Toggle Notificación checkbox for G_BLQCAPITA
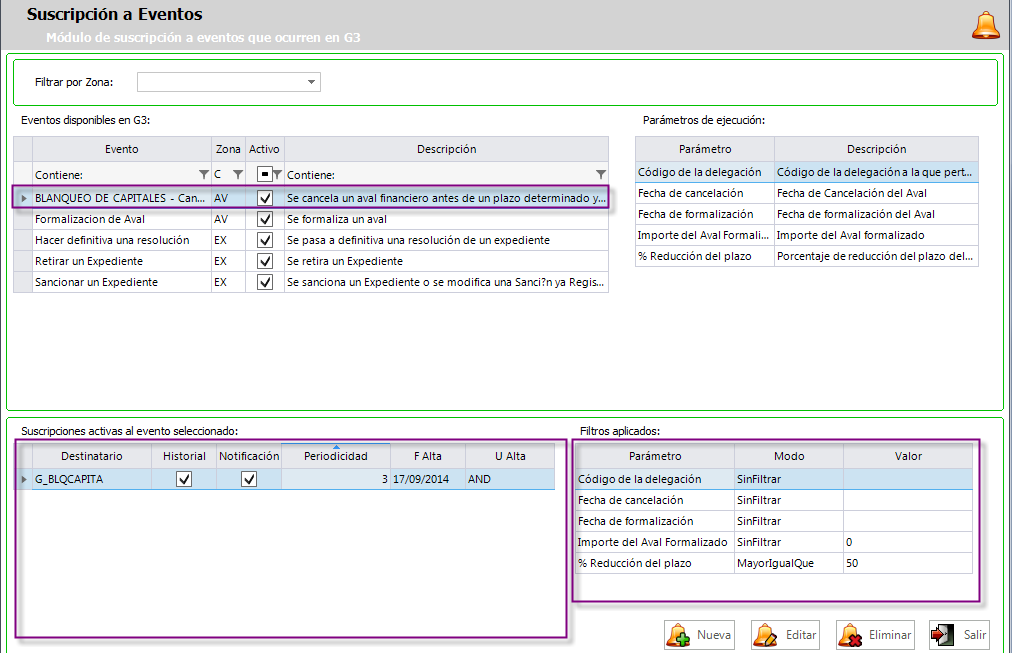Viewport: 1012px width, 653px height. (249, 479)
